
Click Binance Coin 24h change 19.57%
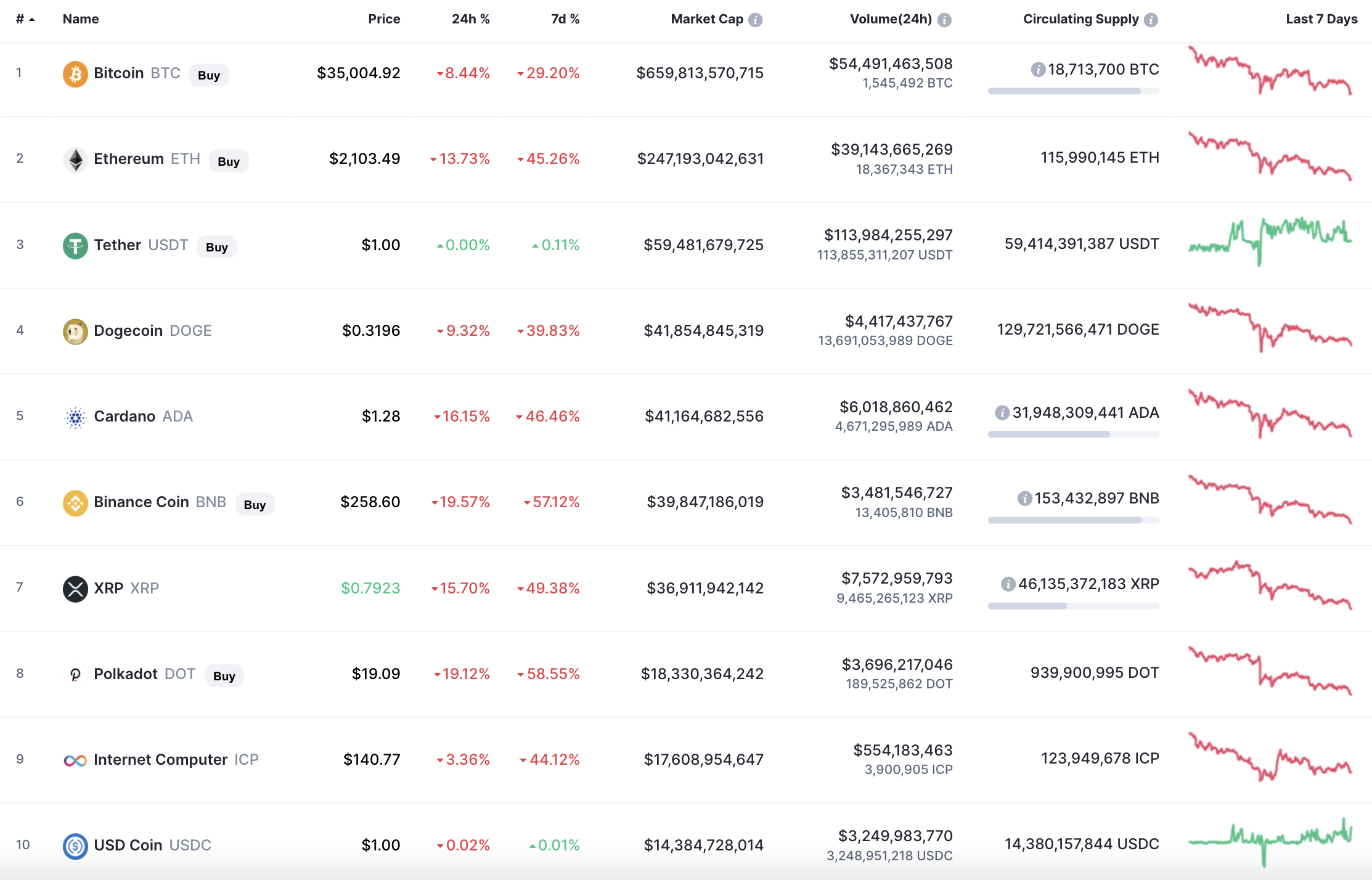click(x=461, y=502)
